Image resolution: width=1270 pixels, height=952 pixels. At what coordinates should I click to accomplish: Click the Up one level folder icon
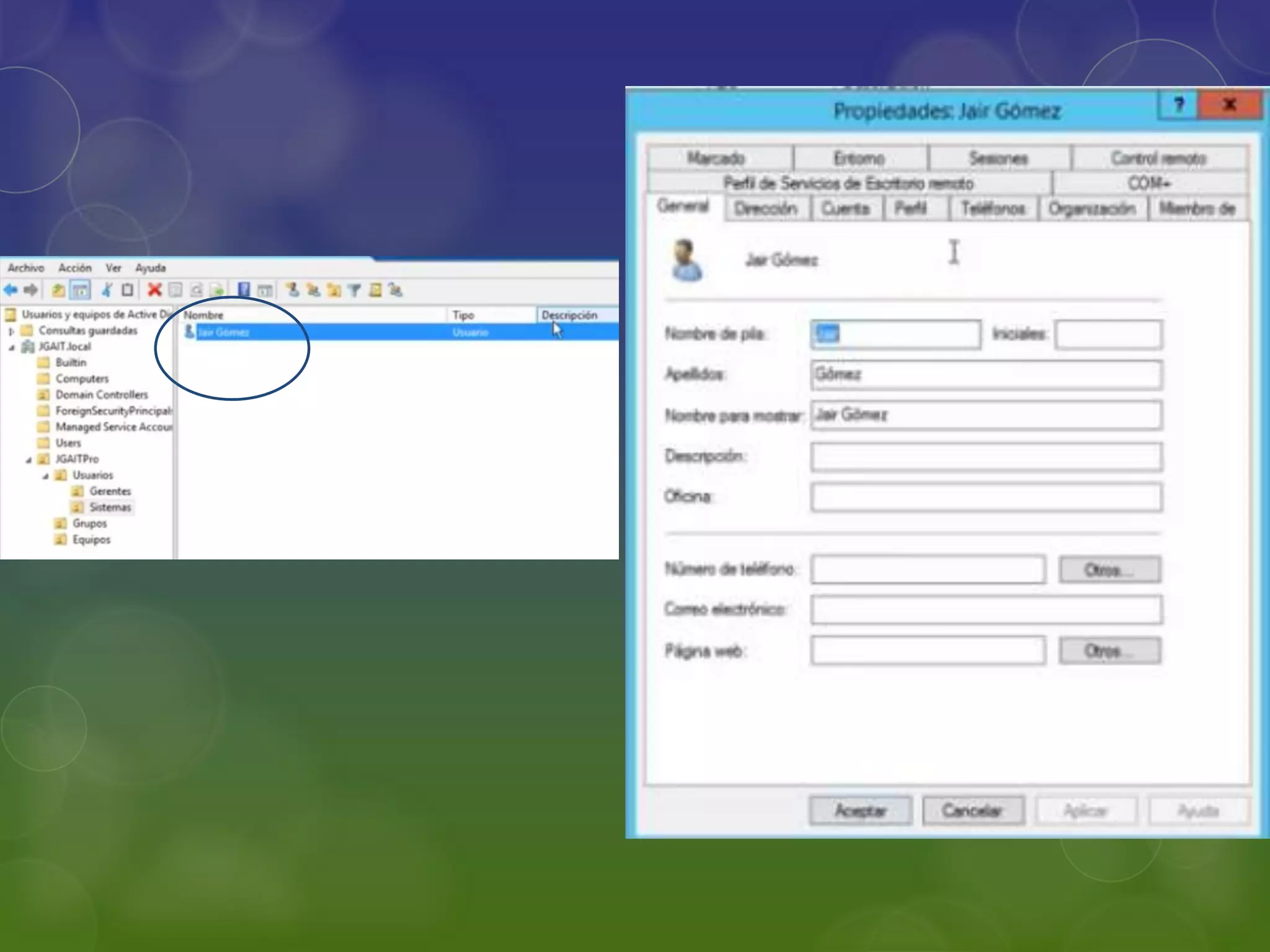(58, 290)
